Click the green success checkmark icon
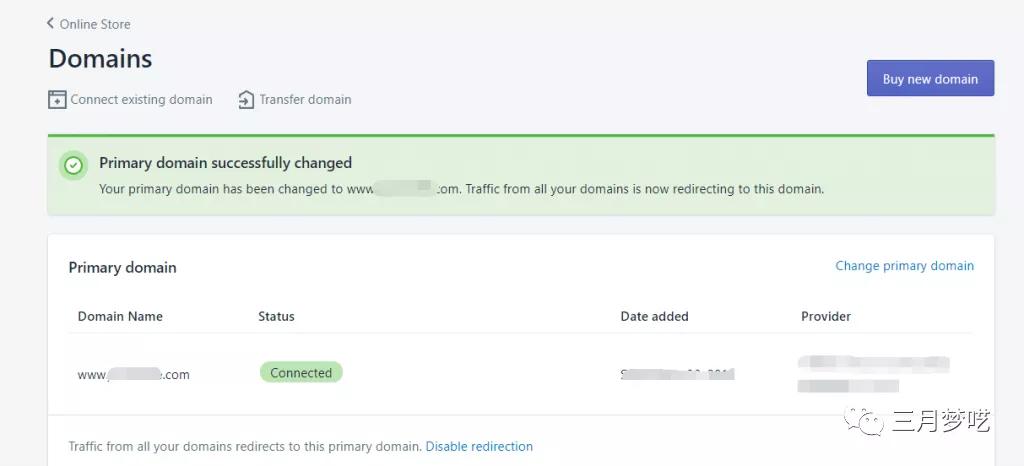Screen dimensions: 1024x466 [x=73, y=165]
